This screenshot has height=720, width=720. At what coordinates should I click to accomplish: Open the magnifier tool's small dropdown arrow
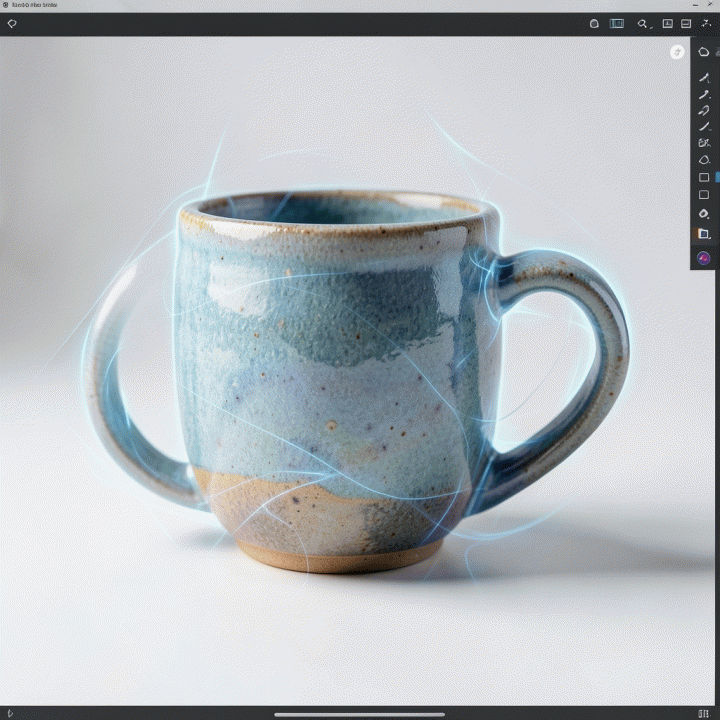tap(651, 27)
